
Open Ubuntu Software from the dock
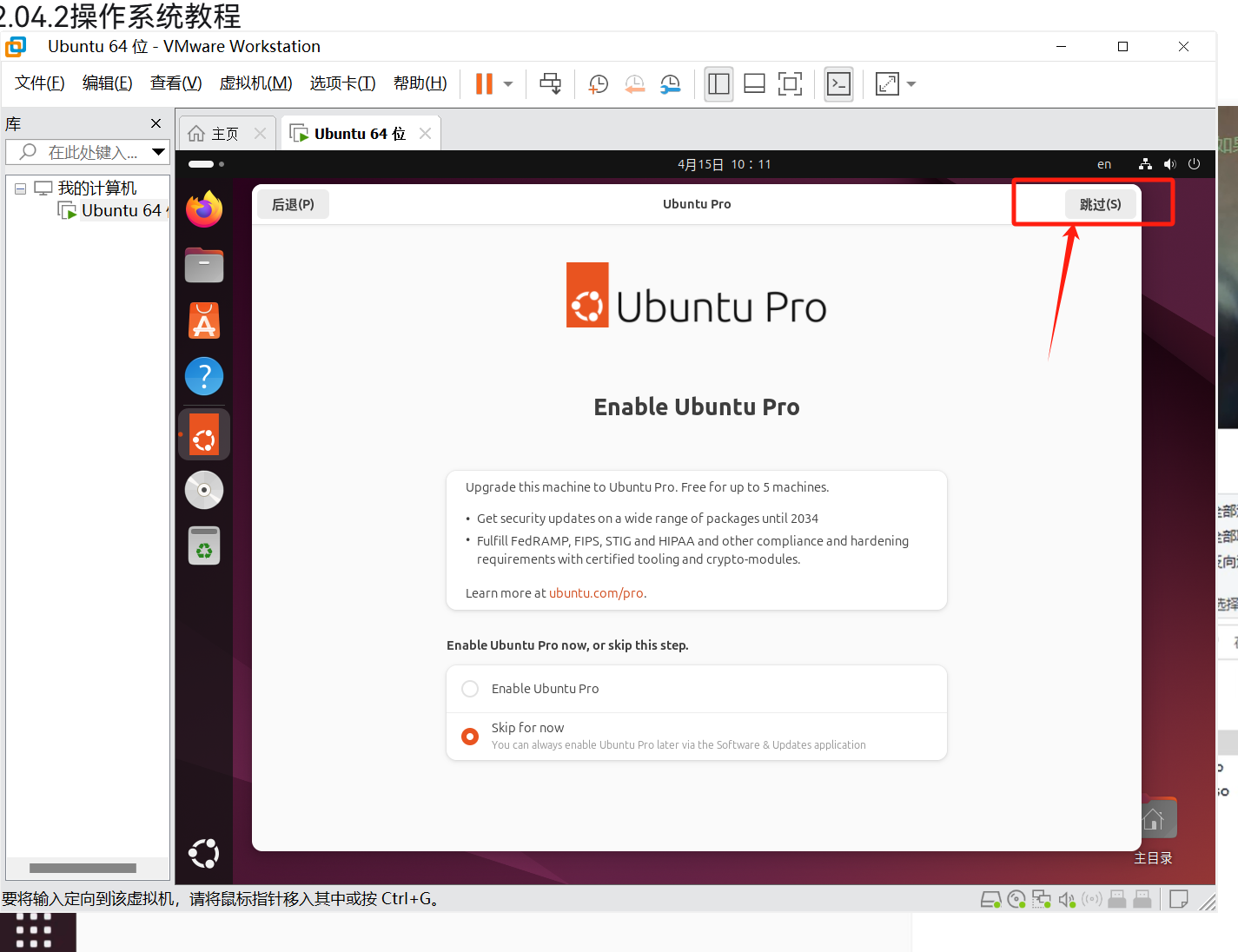204,321
